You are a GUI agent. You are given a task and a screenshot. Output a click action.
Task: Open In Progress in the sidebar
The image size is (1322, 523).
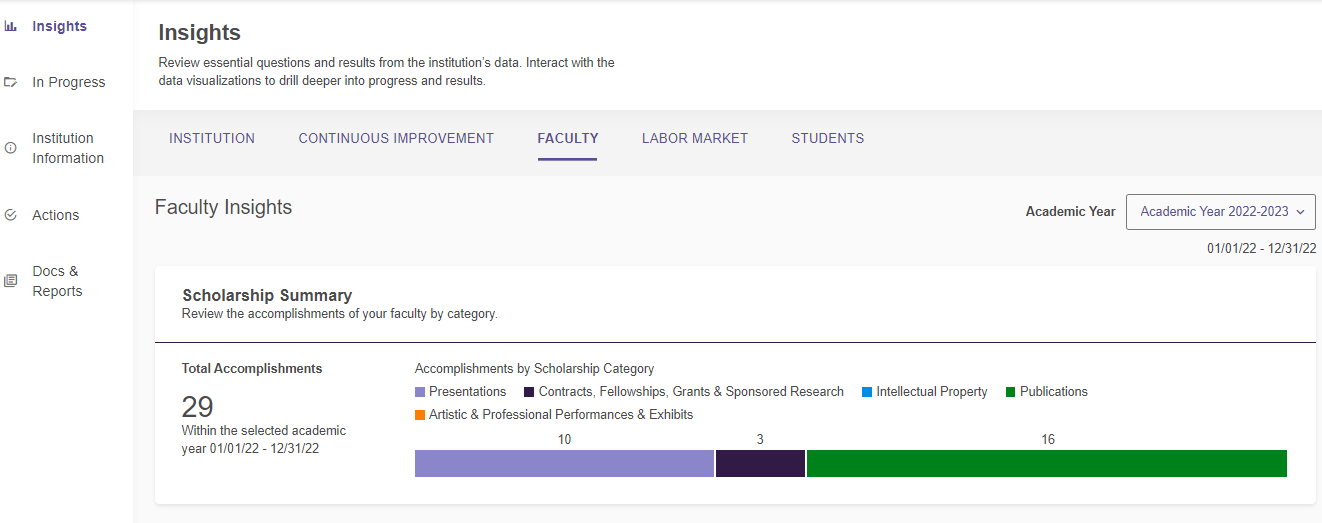click(x=68, y=82)
